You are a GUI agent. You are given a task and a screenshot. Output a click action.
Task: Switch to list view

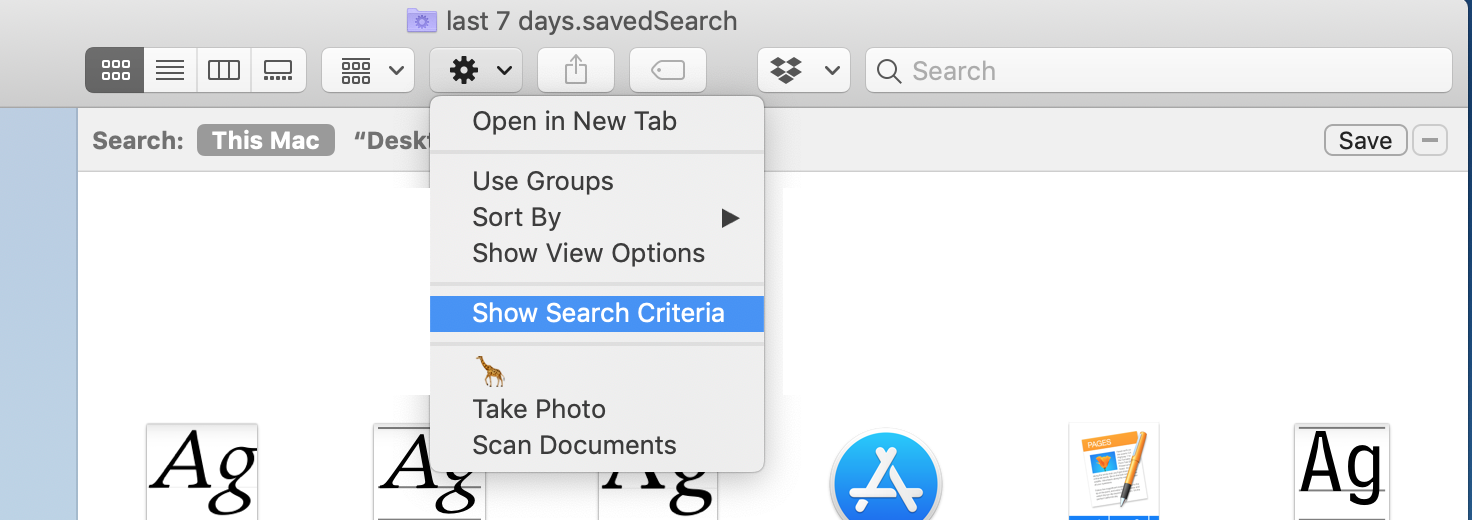click(x=171, y=71)
